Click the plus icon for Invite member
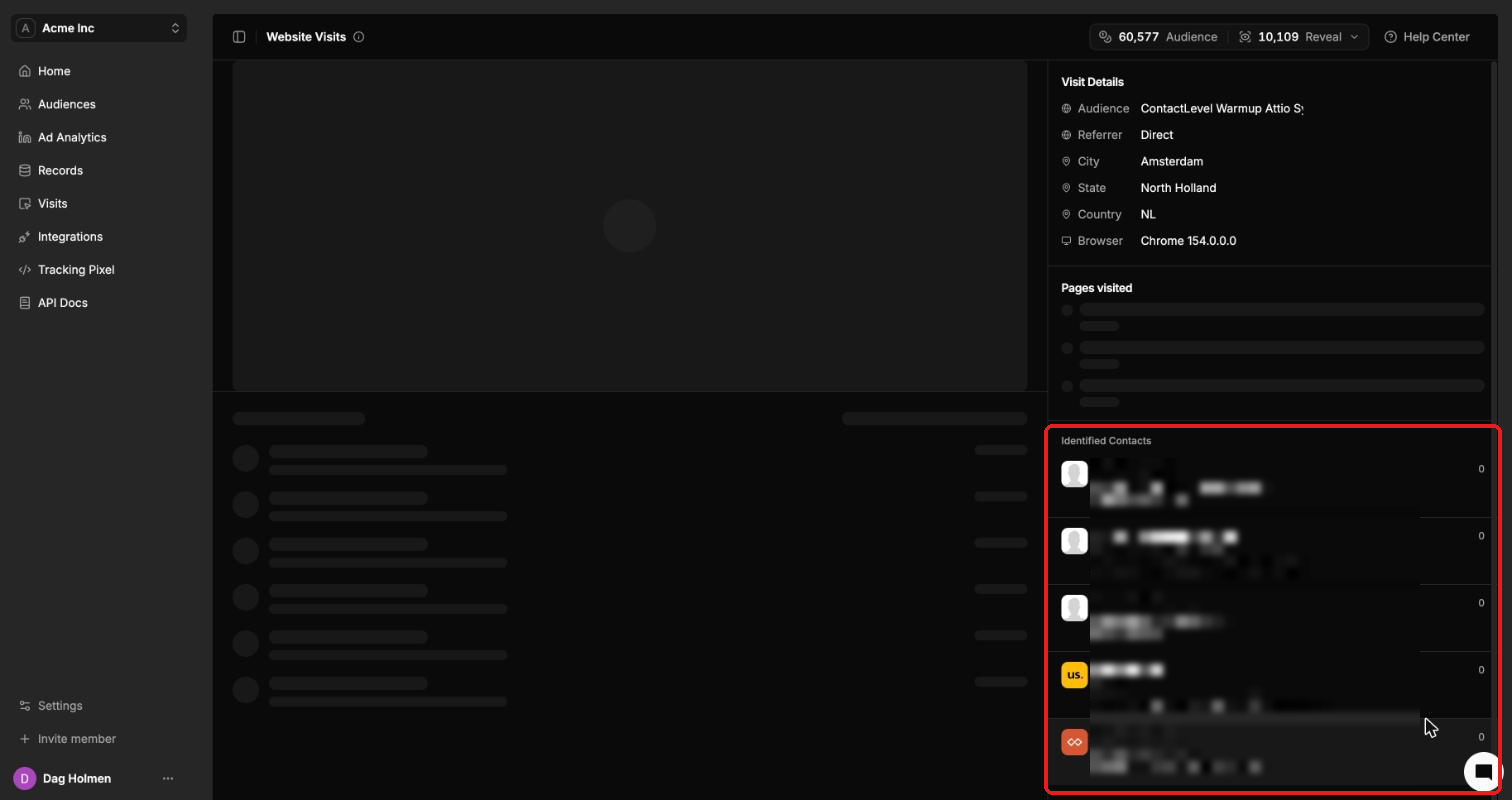This screenshot has width=1512, height=800. point(25,739)
